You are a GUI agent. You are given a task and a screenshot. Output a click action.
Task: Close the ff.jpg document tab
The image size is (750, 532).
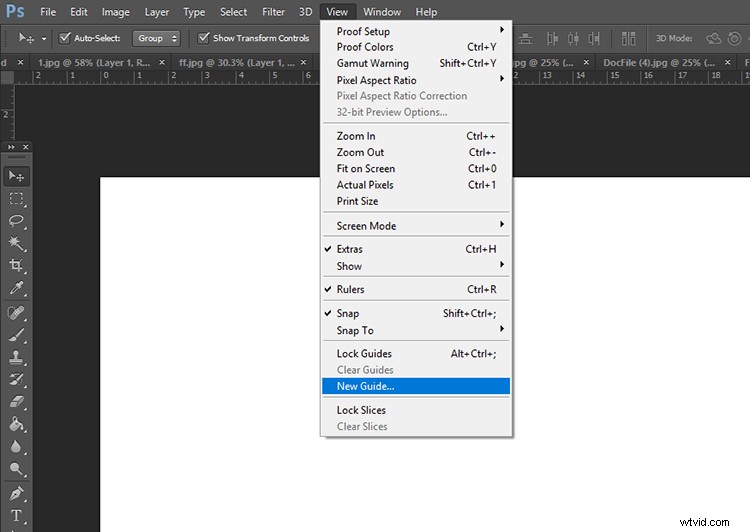(x=303, y=63)
